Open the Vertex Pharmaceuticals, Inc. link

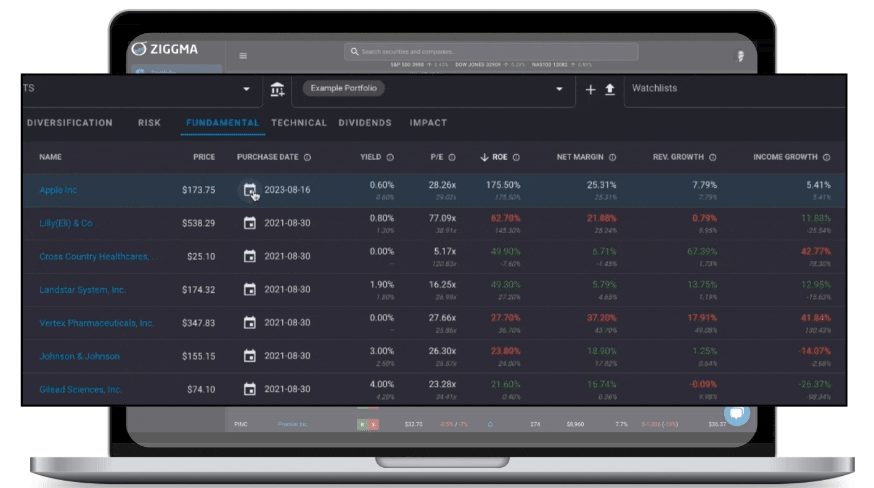(96, 323)
